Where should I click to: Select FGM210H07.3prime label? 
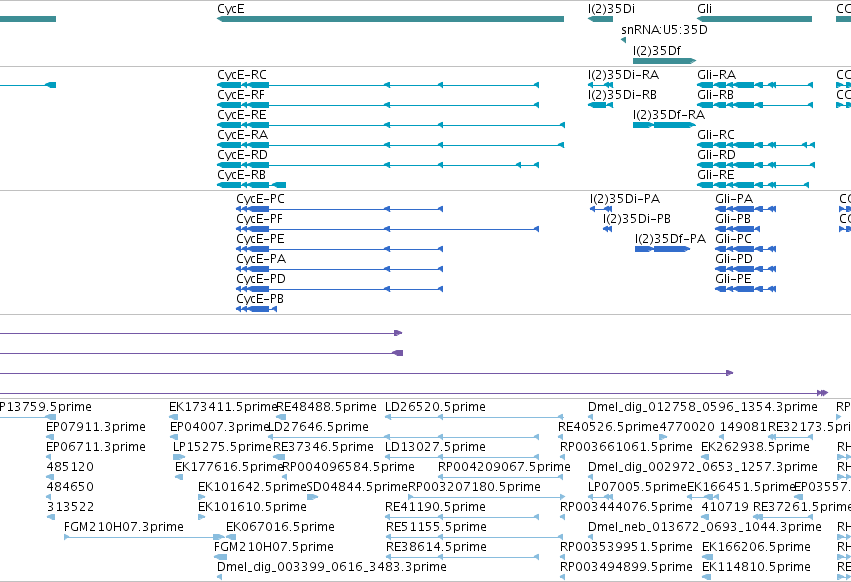point(124,527)
